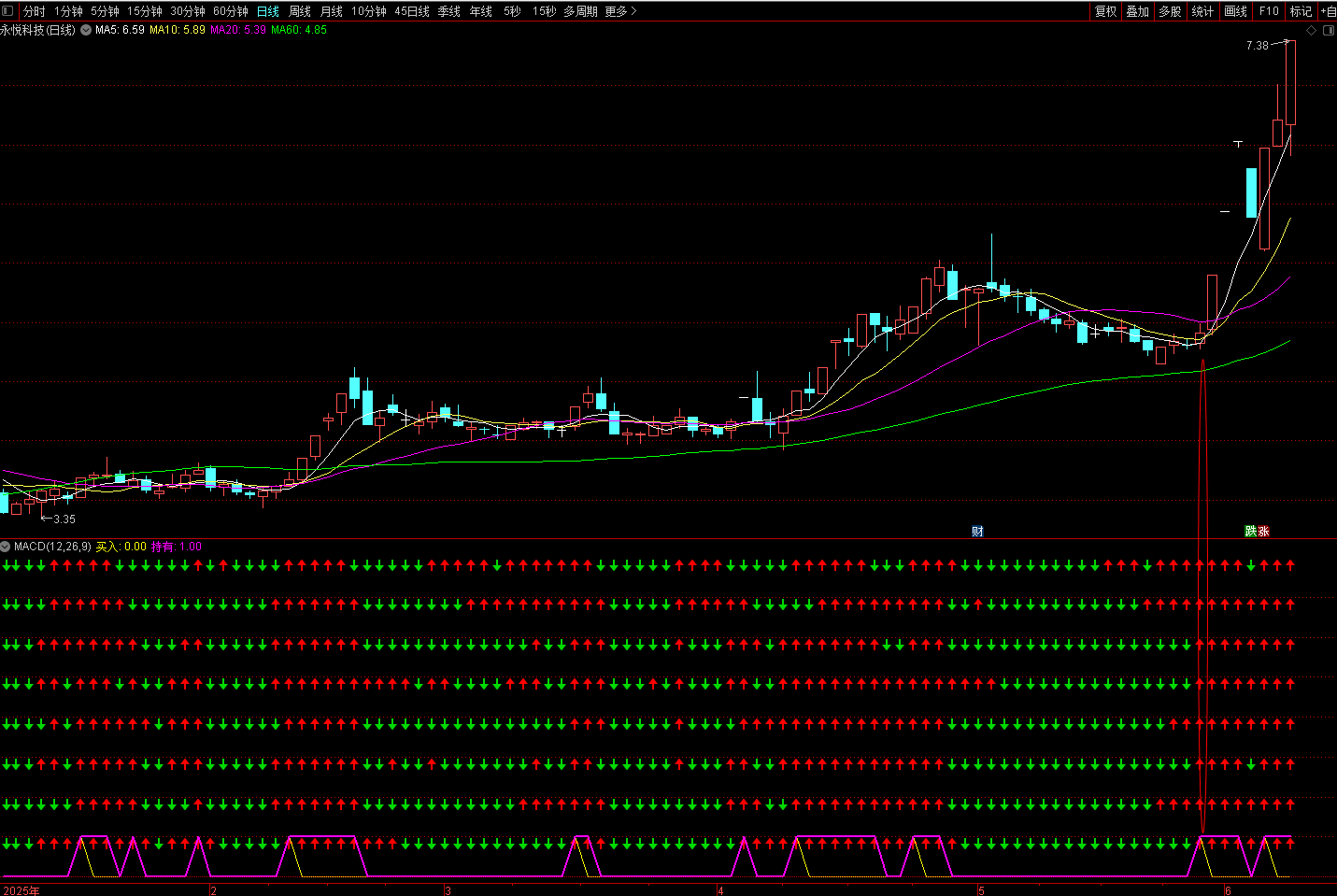Viewport: 1337px width, 896px height.
Task: Open the 多股 multi-stock view
Action: (x=1170, y=11)
